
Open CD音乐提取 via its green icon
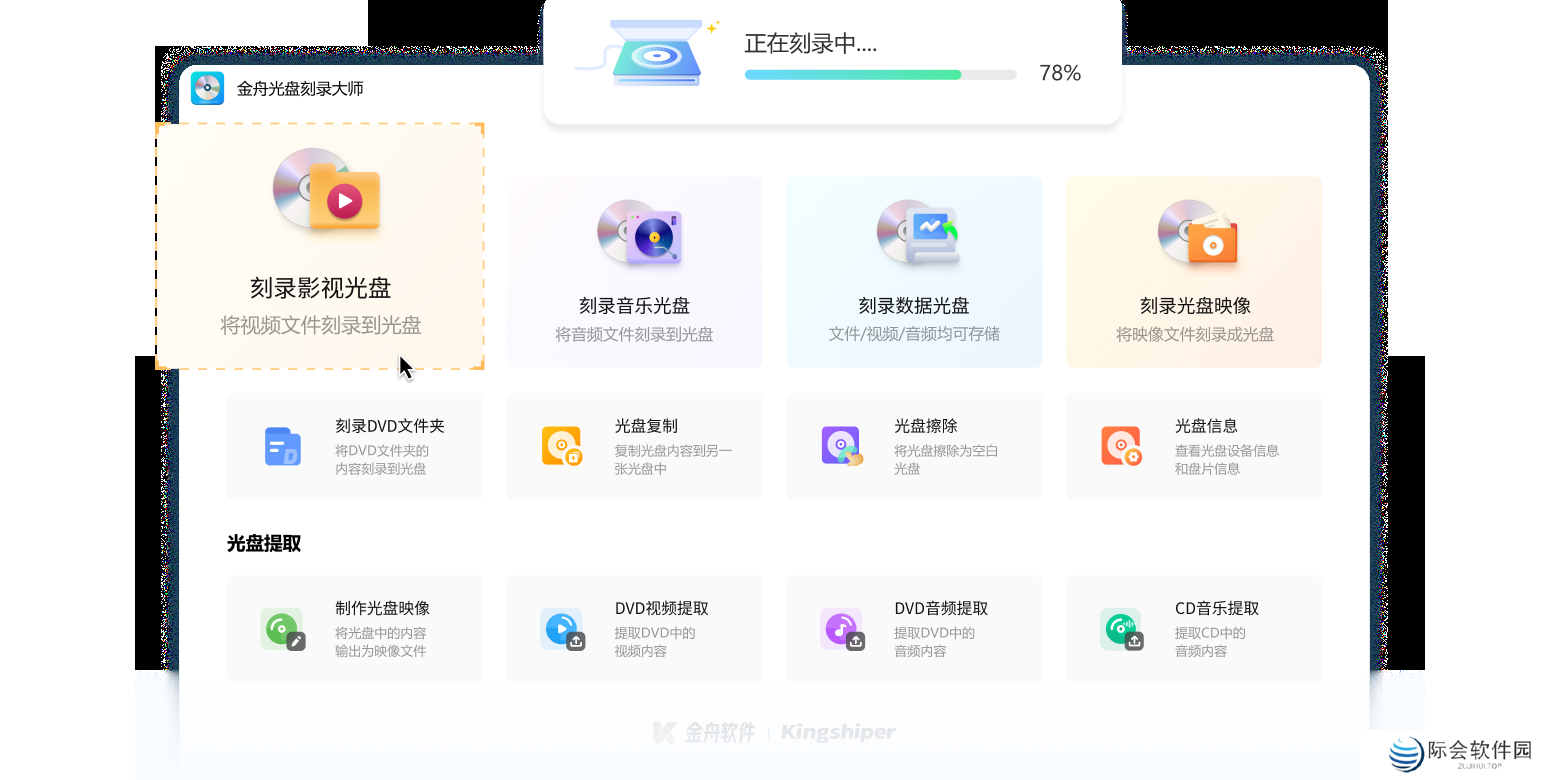tap(1121, 629)
